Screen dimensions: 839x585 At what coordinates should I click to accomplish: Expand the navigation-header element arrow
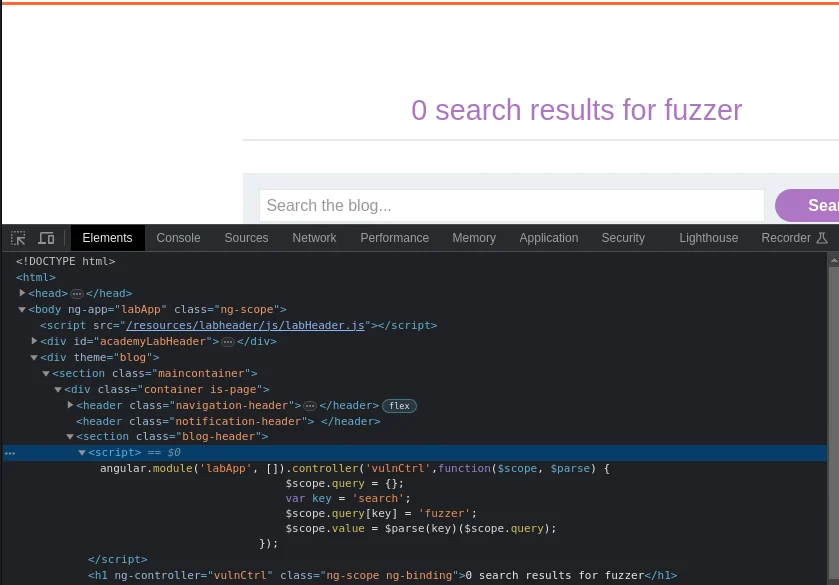[x=70, y=405]
